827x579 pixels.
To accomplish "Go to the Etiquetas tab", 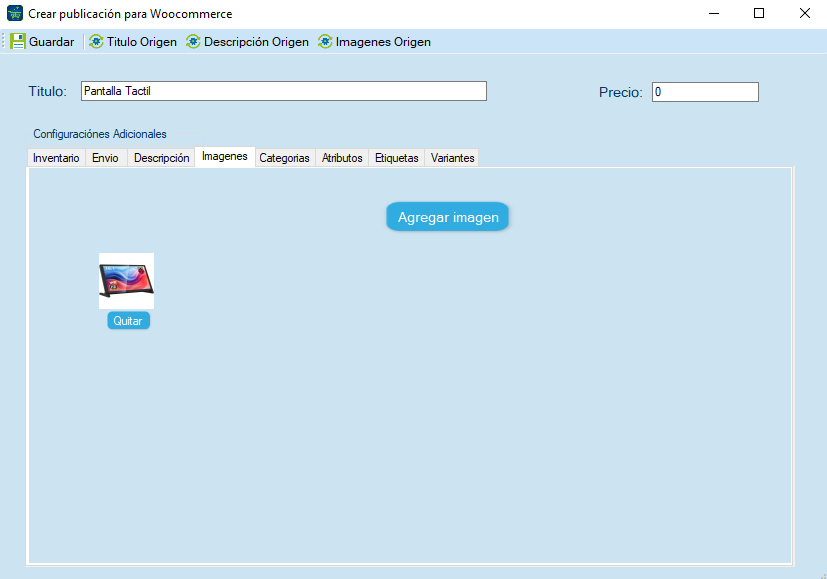I will [397, 158].
